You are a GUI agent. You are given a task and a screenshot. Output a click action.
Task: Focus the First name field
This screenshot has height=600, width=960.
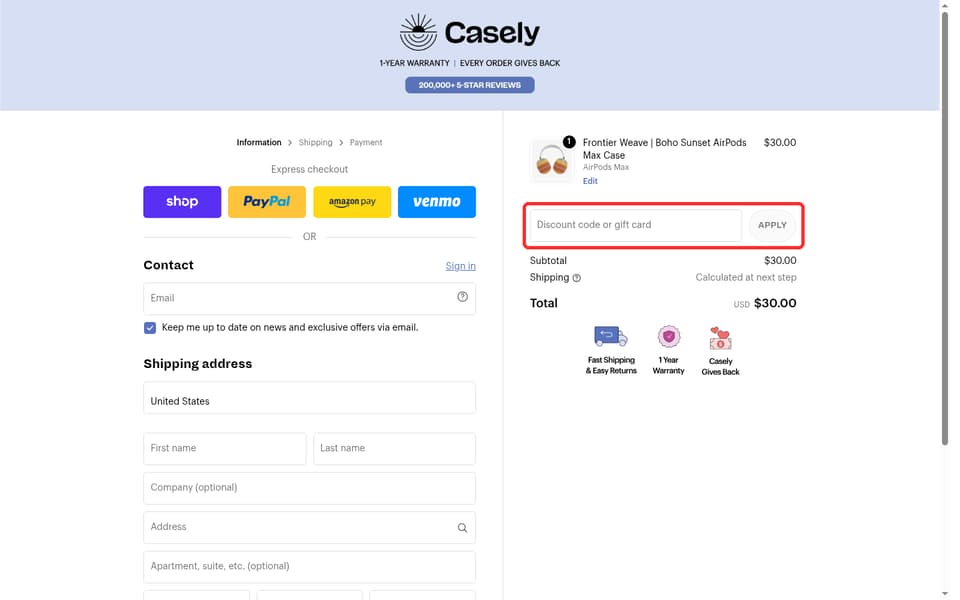[225, 448]
